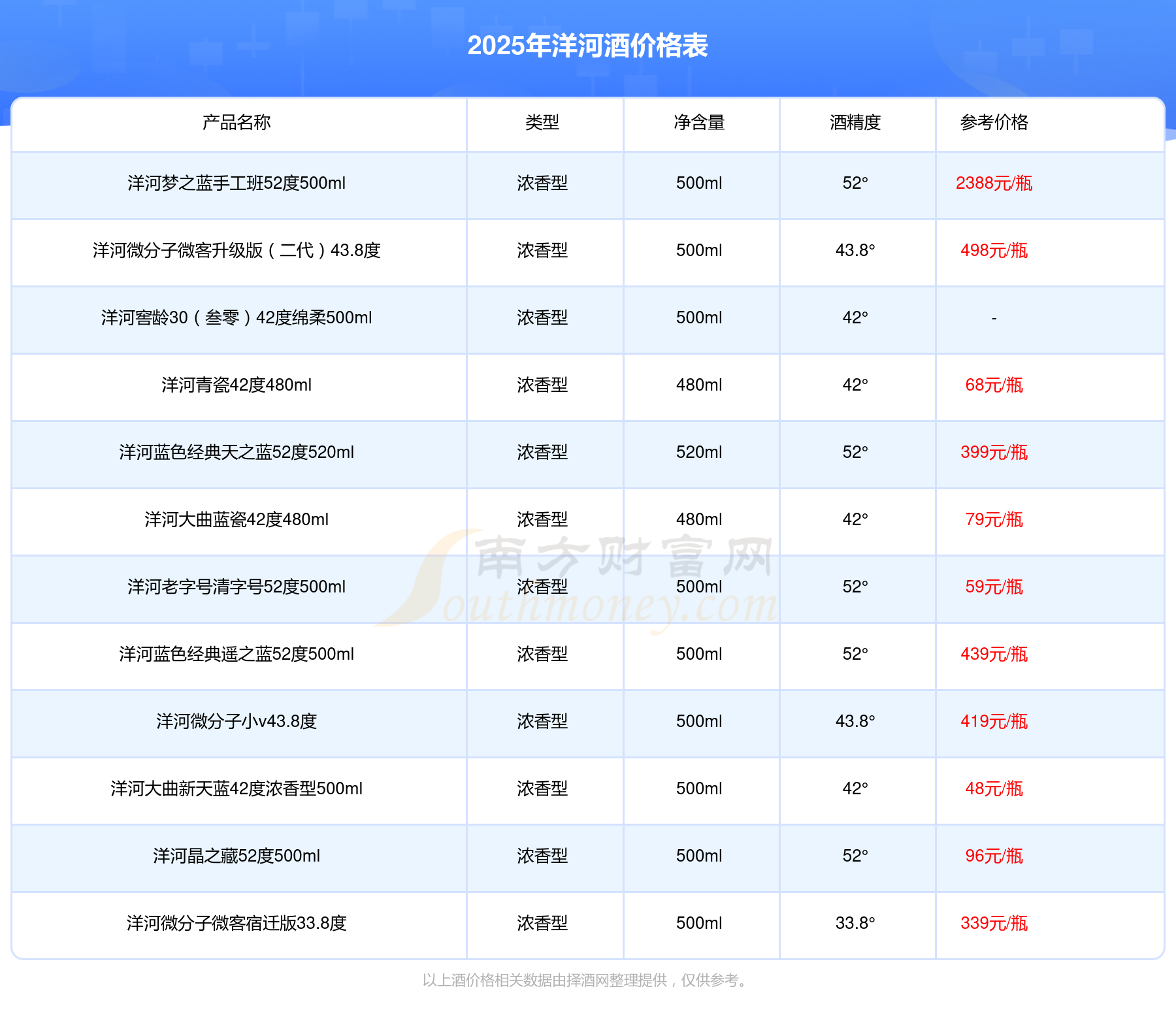Click the 419元/瓶 price
Screen dimensions: 1176x1019
click(994, 722)
